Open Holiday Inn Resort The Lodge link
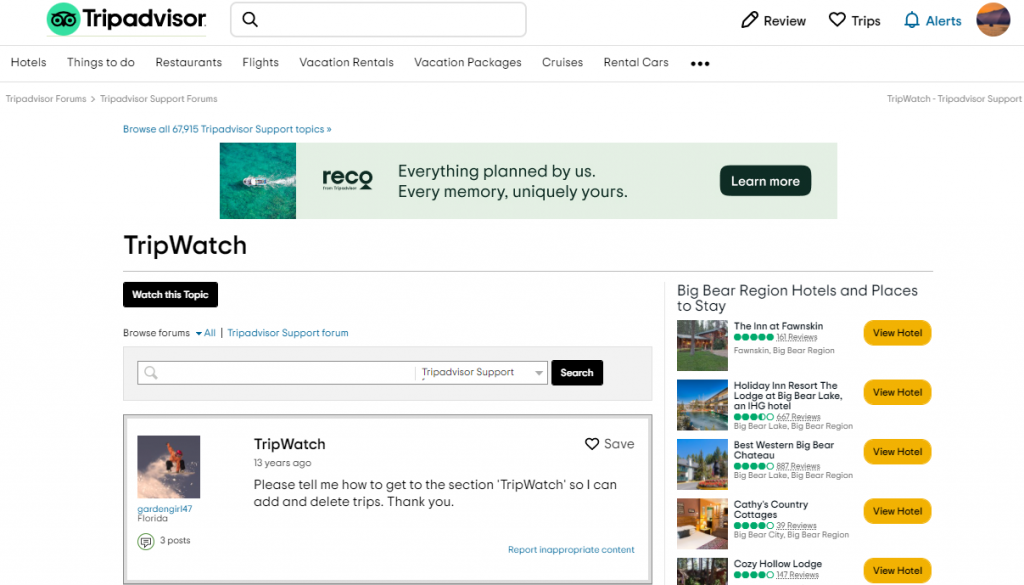 pos(788,396)
